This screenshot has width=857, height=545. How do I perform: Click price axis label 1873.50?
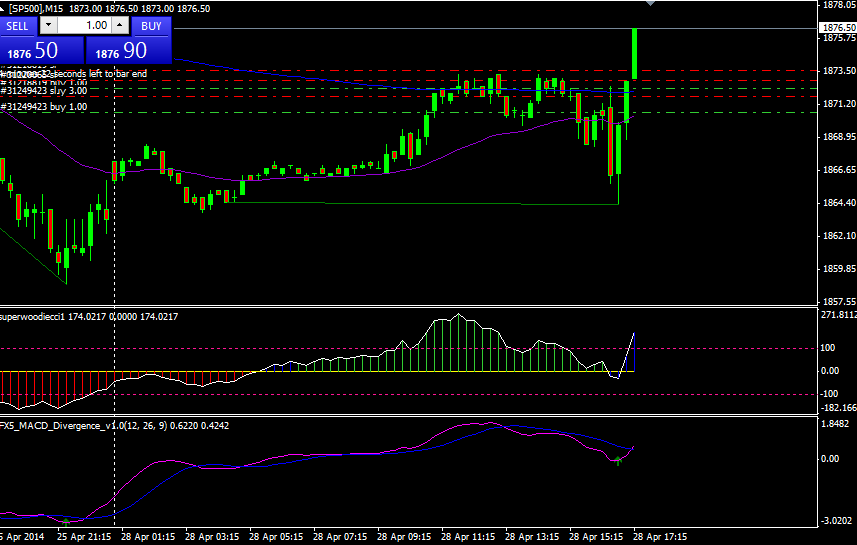[838, 71]
